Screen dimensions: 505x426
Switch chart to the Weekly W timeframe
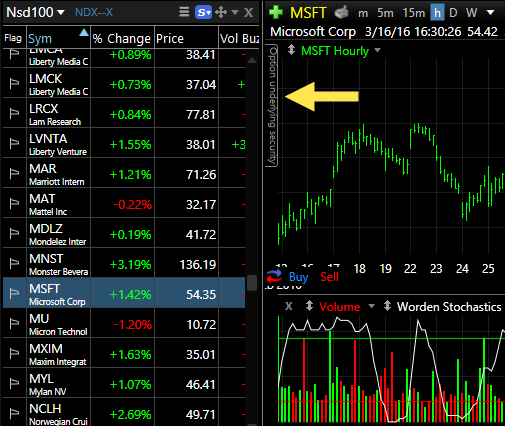471,13
